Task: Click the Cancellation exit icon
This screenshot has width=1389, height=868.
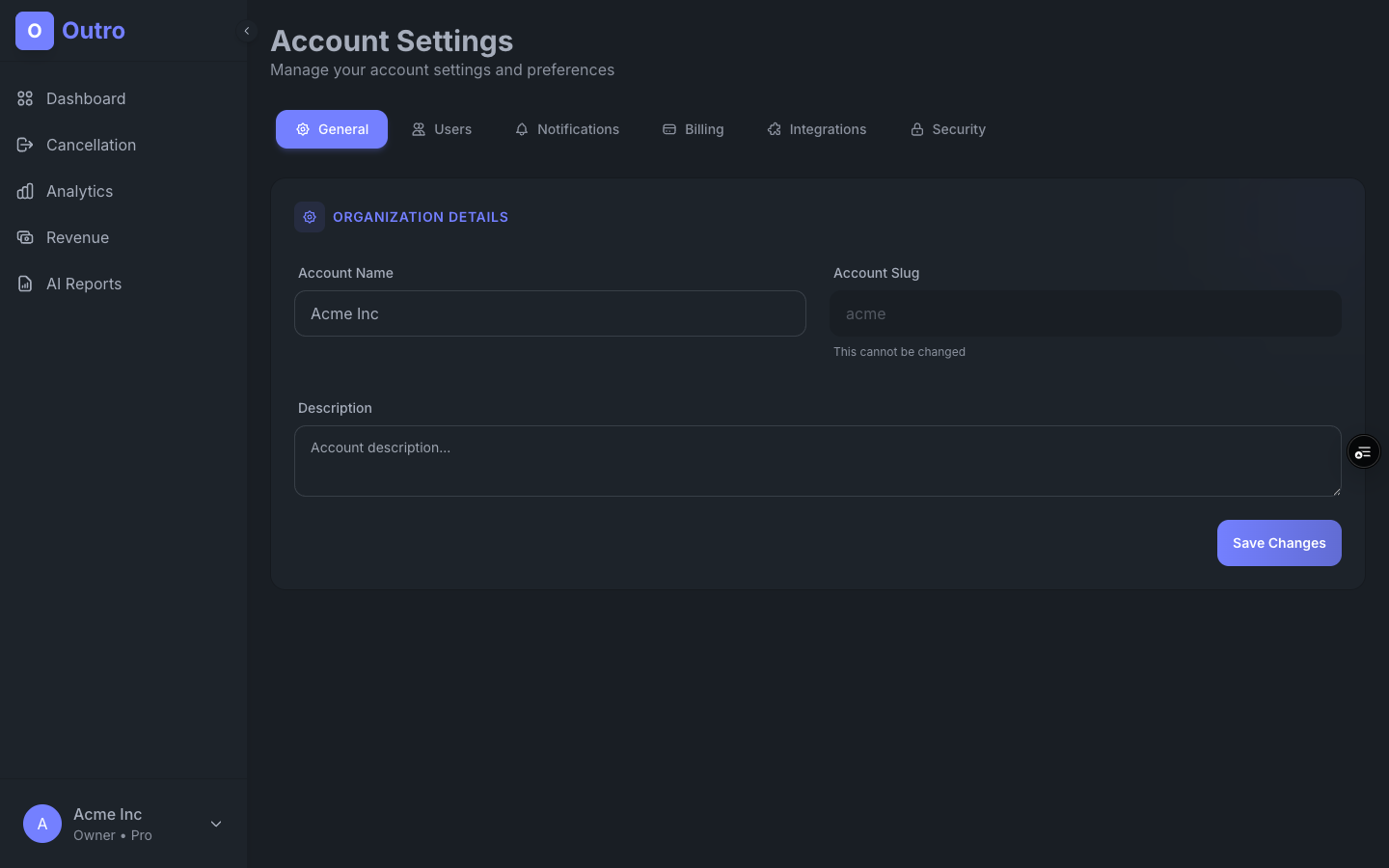Action: (x=25, y=145)
